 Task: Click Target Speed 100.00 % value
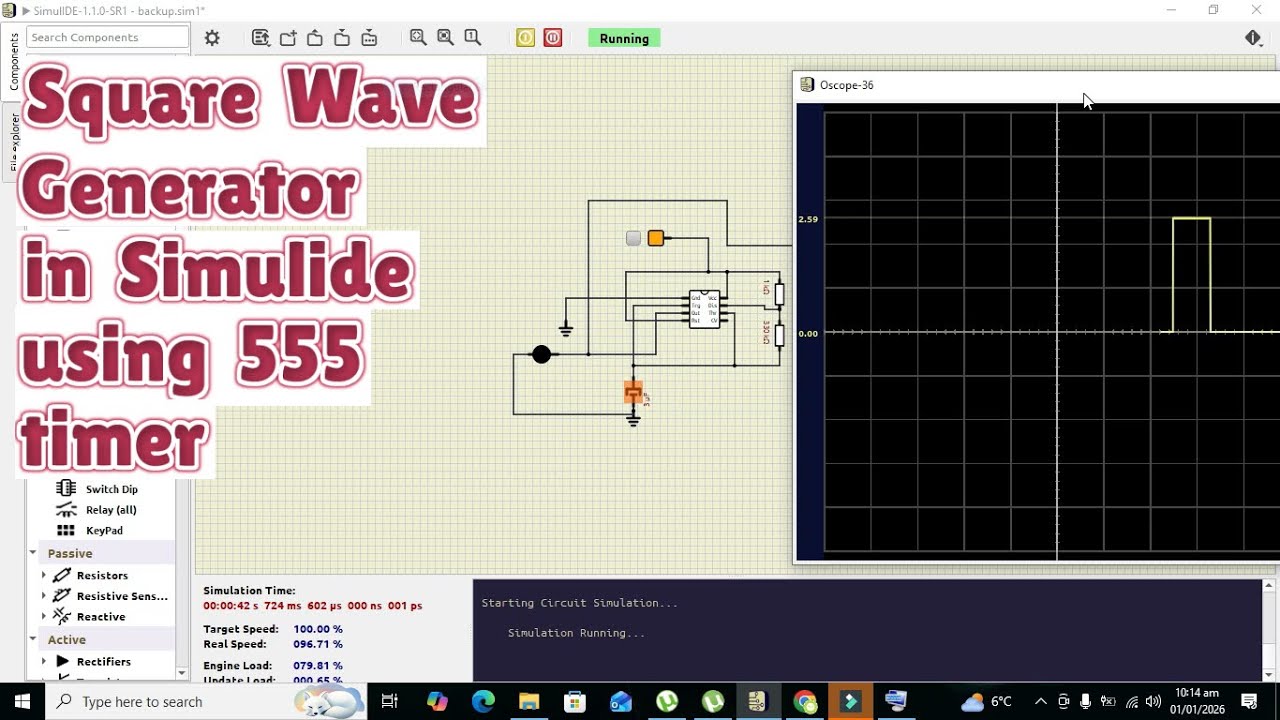tap(318, 629)
